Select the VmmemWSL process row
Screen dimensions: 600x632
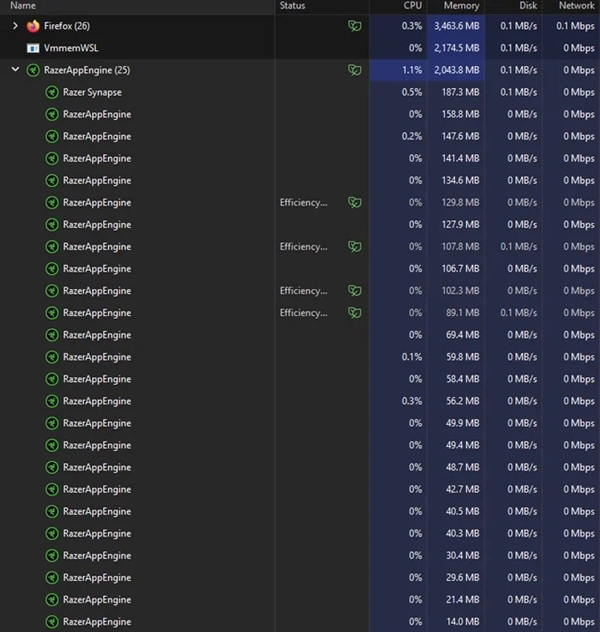[x=300, y=48]
